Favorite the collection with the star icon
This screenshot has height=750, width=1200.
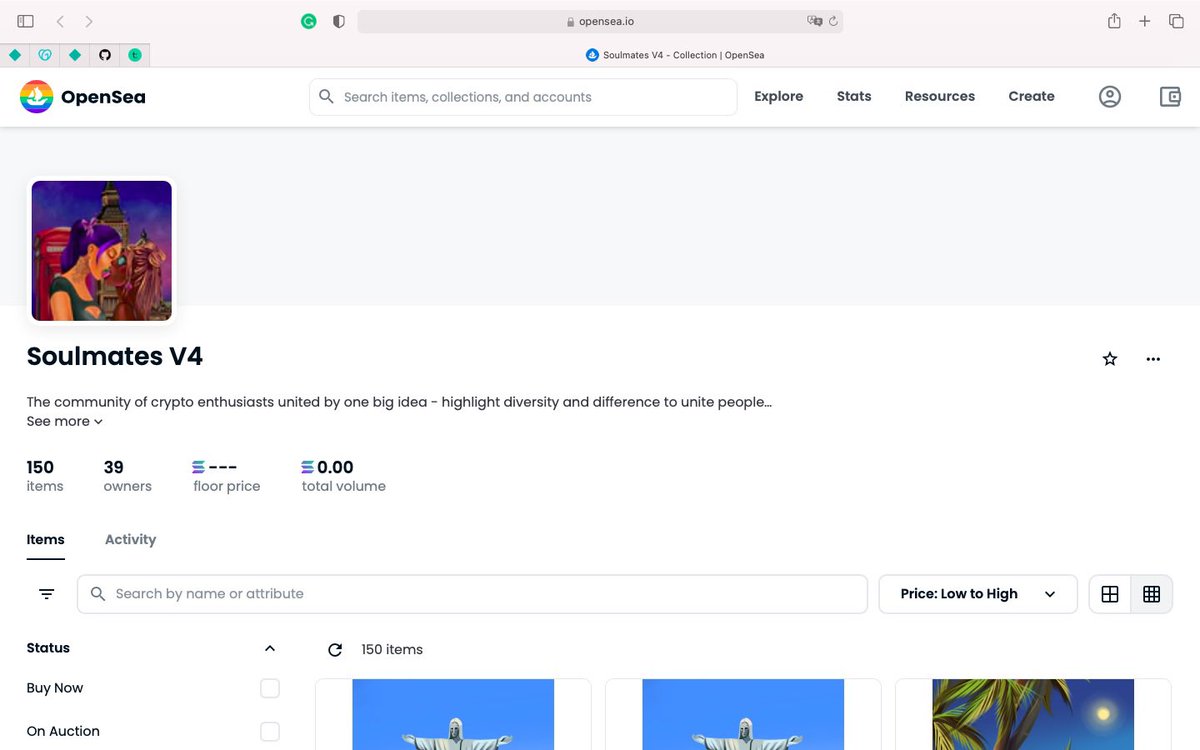[1109, 358]
